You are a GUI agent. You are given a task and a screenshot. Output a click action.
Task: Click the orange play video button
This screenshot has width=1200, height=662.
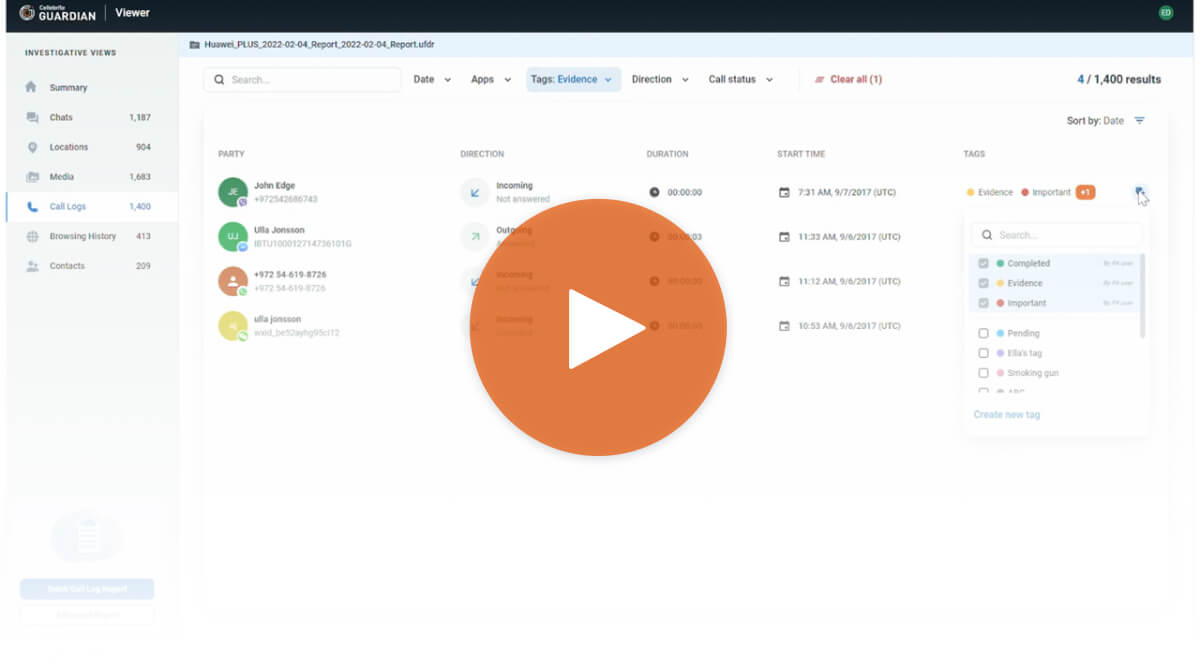[598, 328]
